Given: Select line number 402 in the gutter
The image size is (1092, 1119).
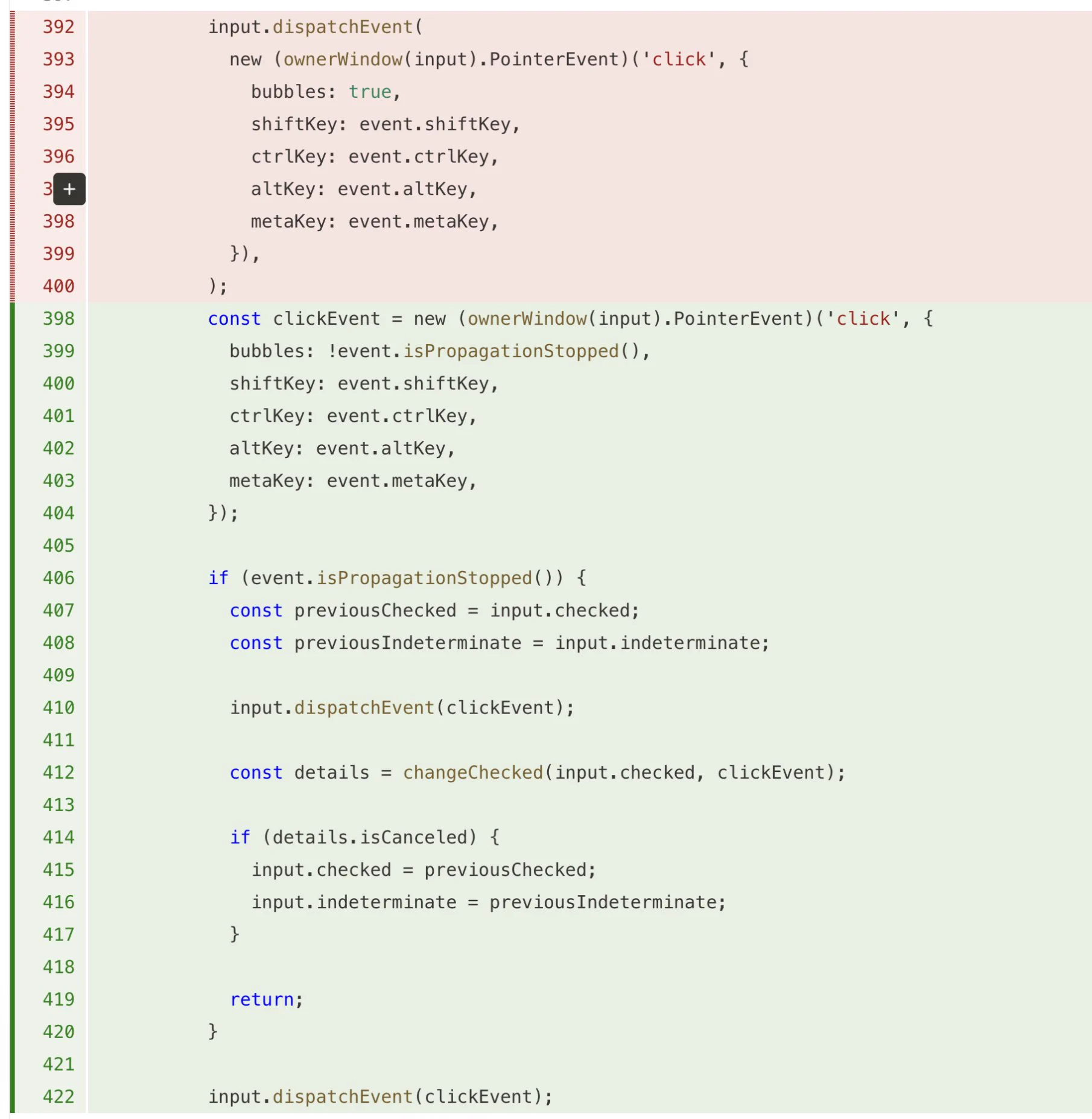Looking at the screenshot, I should coord(59,448).
